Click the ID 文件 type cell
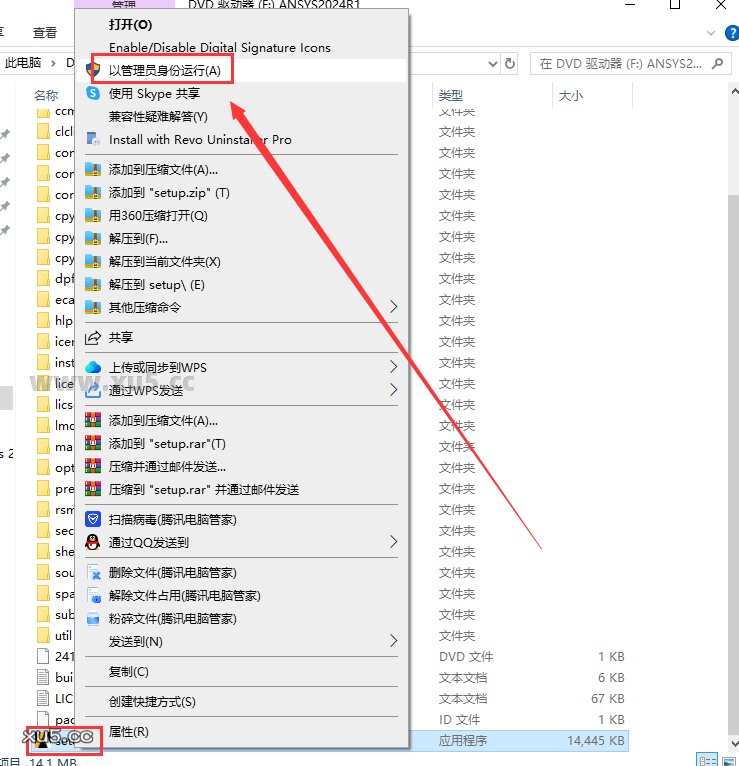The height and width of the screenshot is (766, 739). point(460,720)
